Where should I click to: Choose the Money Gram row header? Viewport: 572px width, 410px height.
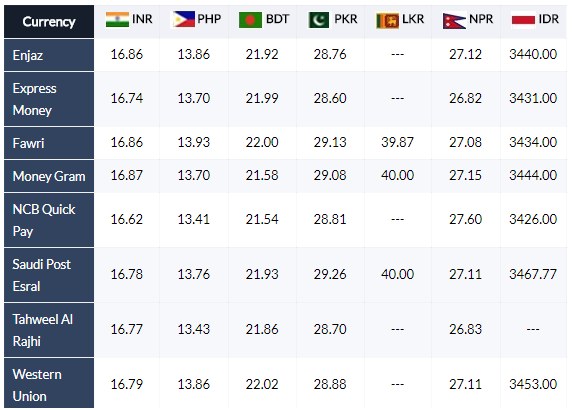[49, 176]
